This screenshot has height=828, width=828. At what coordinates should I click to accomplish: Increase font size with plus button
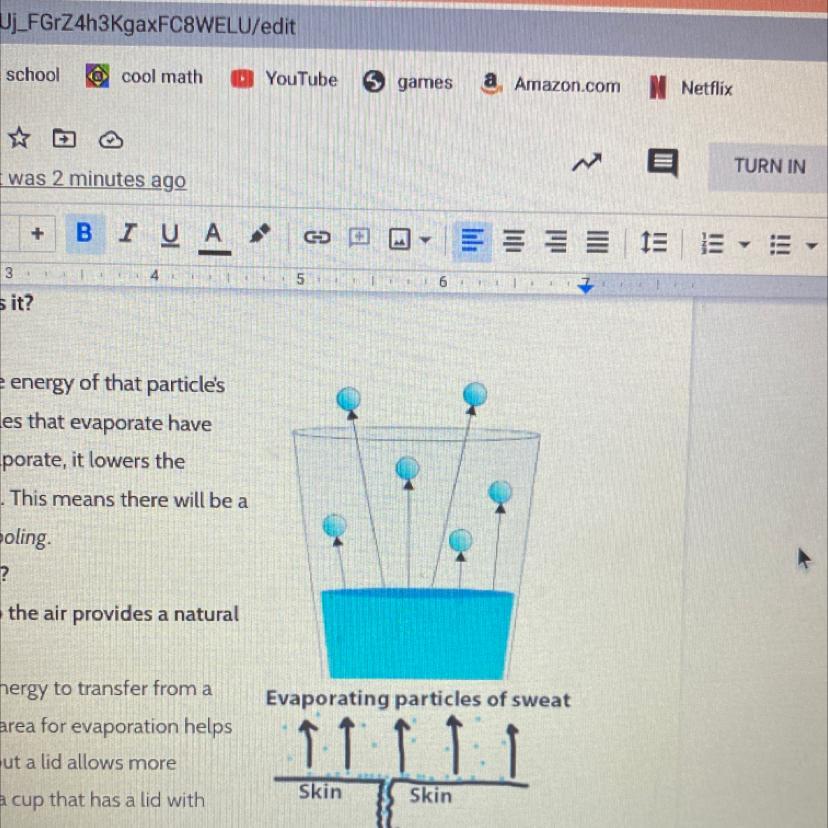click(37, 234)
